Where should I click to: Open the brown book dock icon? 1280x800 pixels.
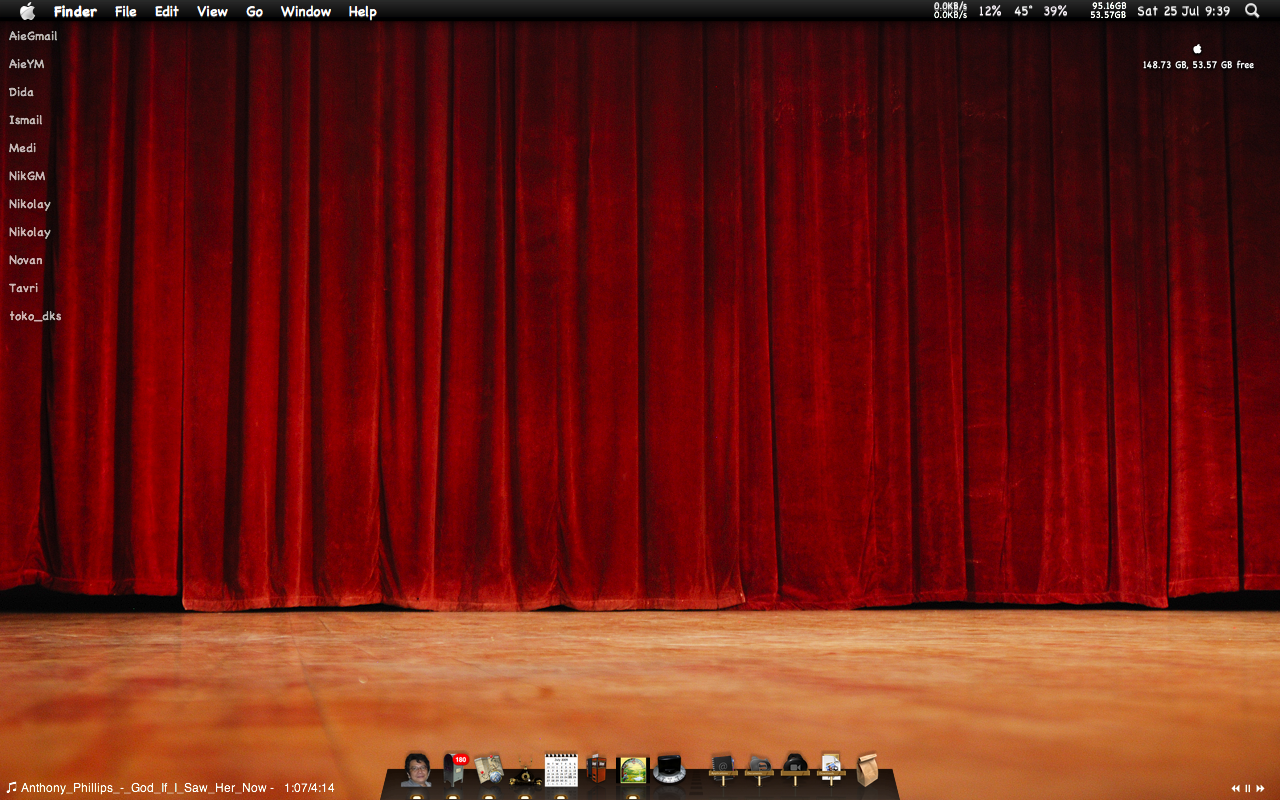point(597,769)
